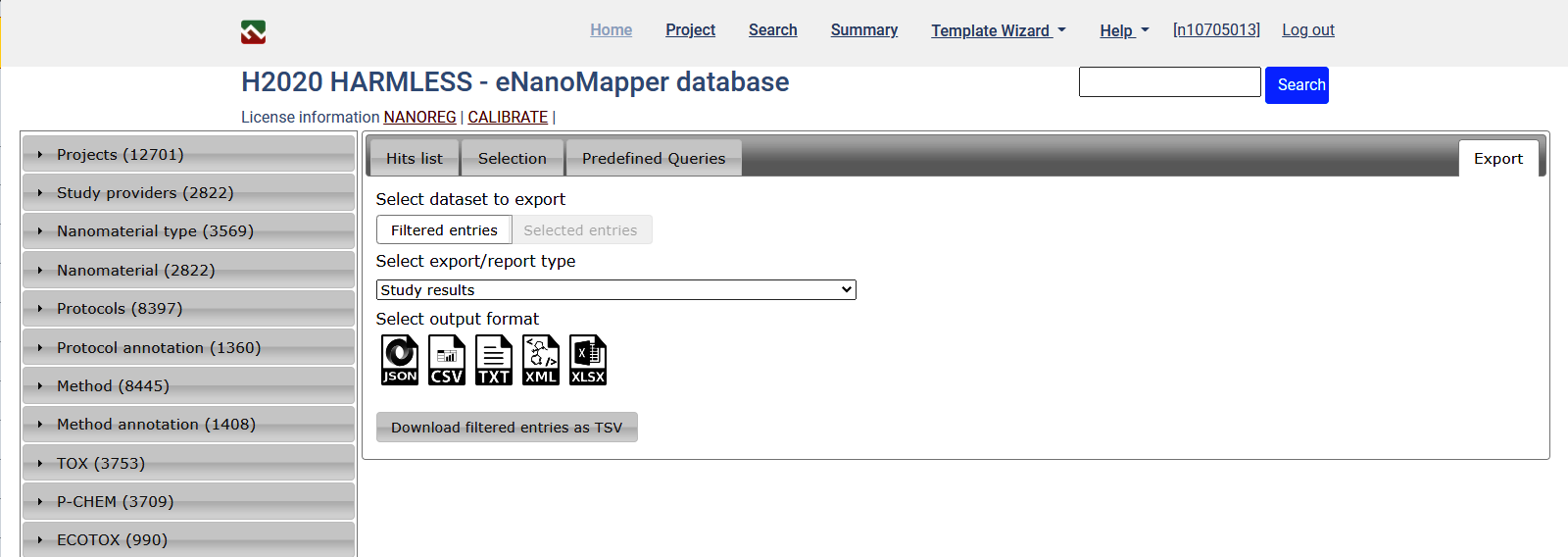The image size is (1568, 557).
Task: Expand Study providers (2822) facet
Action: click(188, 192)
